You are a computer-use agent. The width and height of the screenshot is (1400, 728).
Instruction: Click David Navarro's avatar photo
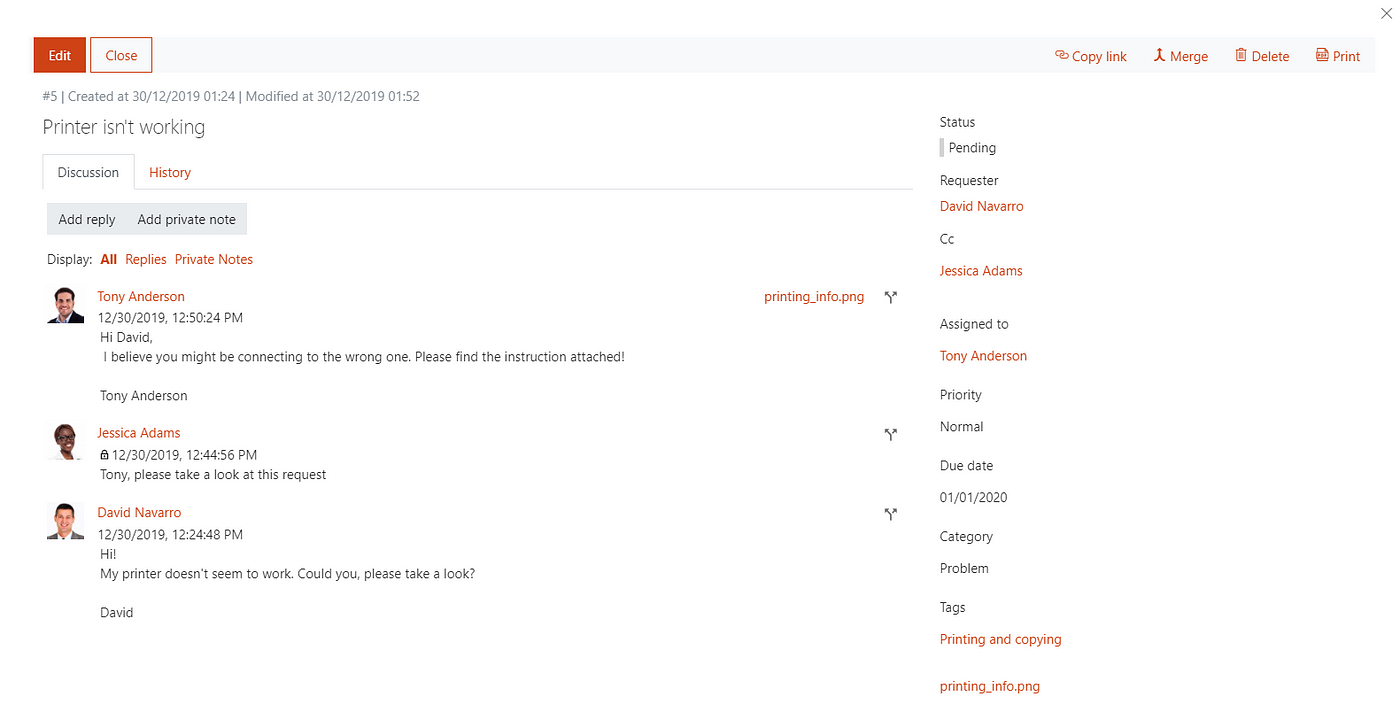[66, 521]
